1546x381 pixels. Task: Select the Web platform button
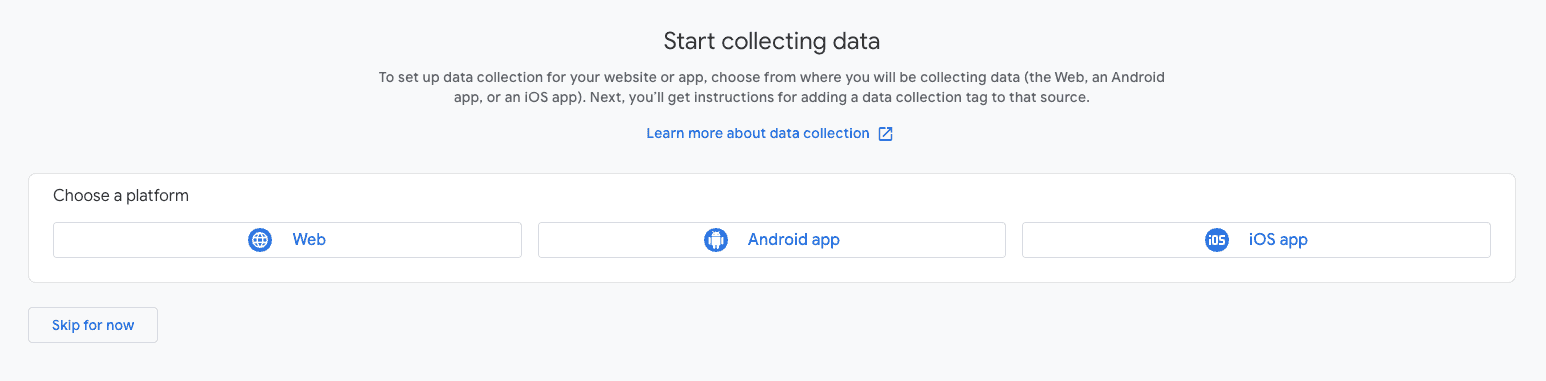287,240
